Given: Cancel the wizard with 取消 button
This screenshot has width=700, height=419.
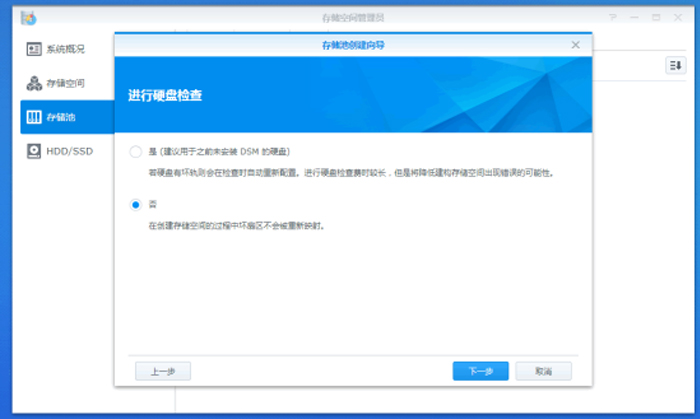Looking at the screenshot, I should [x=543, y=371].
